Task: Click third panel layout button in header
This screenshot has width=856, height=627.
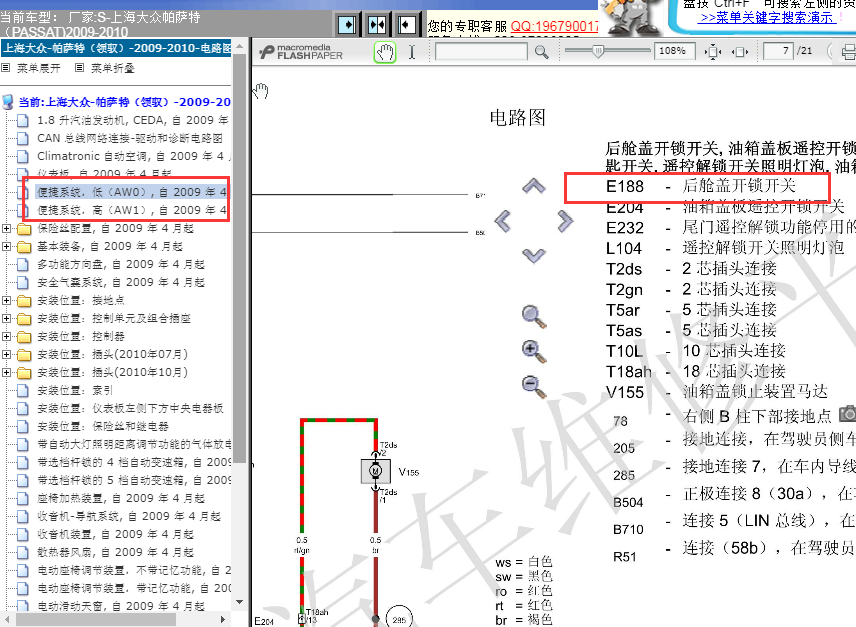Action: 407,25
